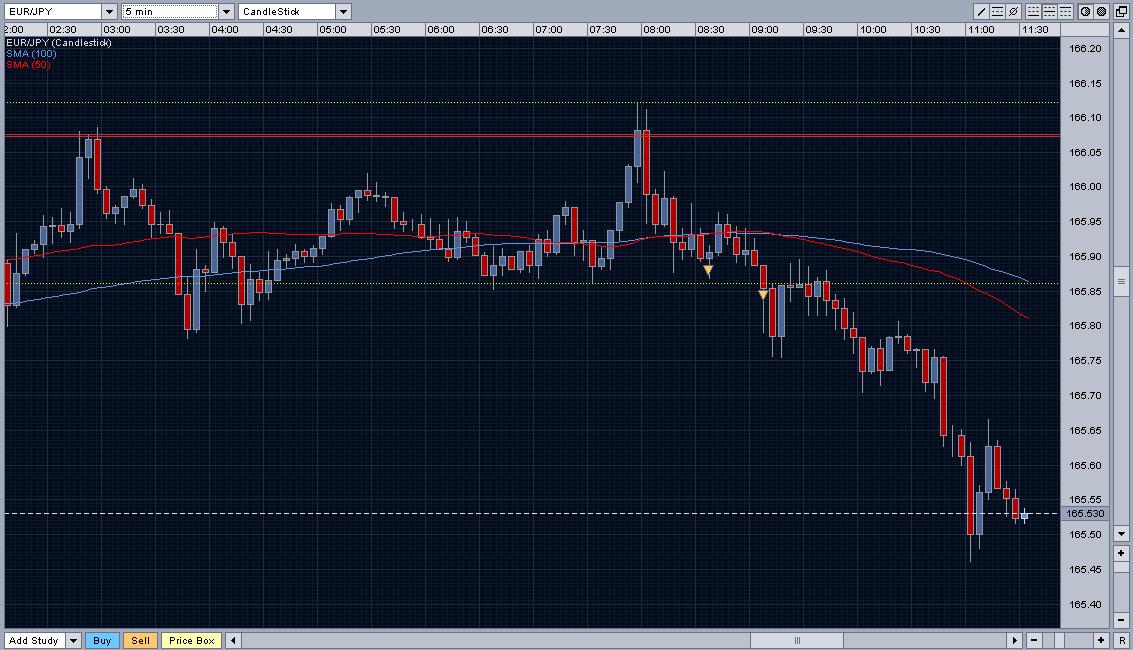
Task: Click the vertical zoom slider handle
Action: point(1121,567)
